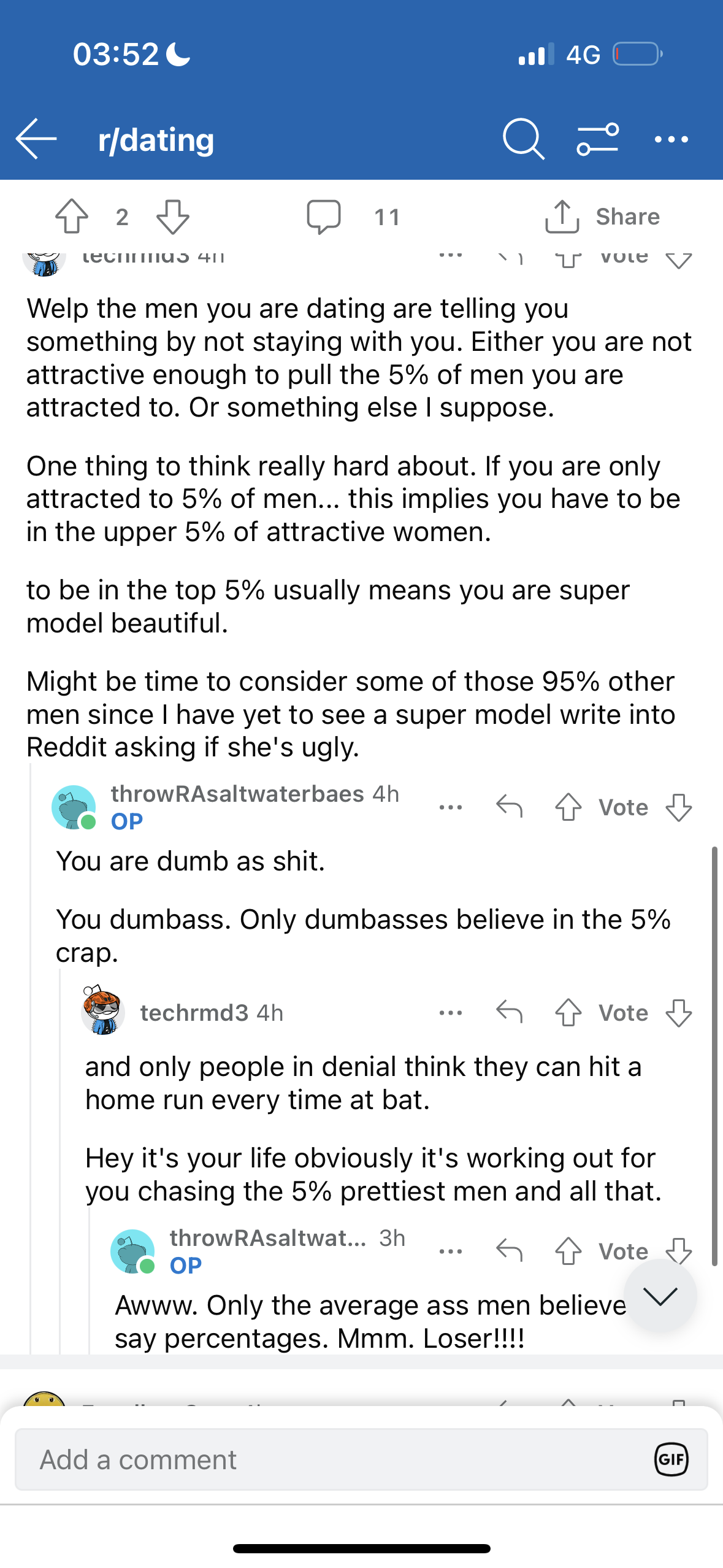Reply to throwRAsaltwaterbaes 4h comment
Viewport: 723px width, 1568px height.
coord(510,807)
